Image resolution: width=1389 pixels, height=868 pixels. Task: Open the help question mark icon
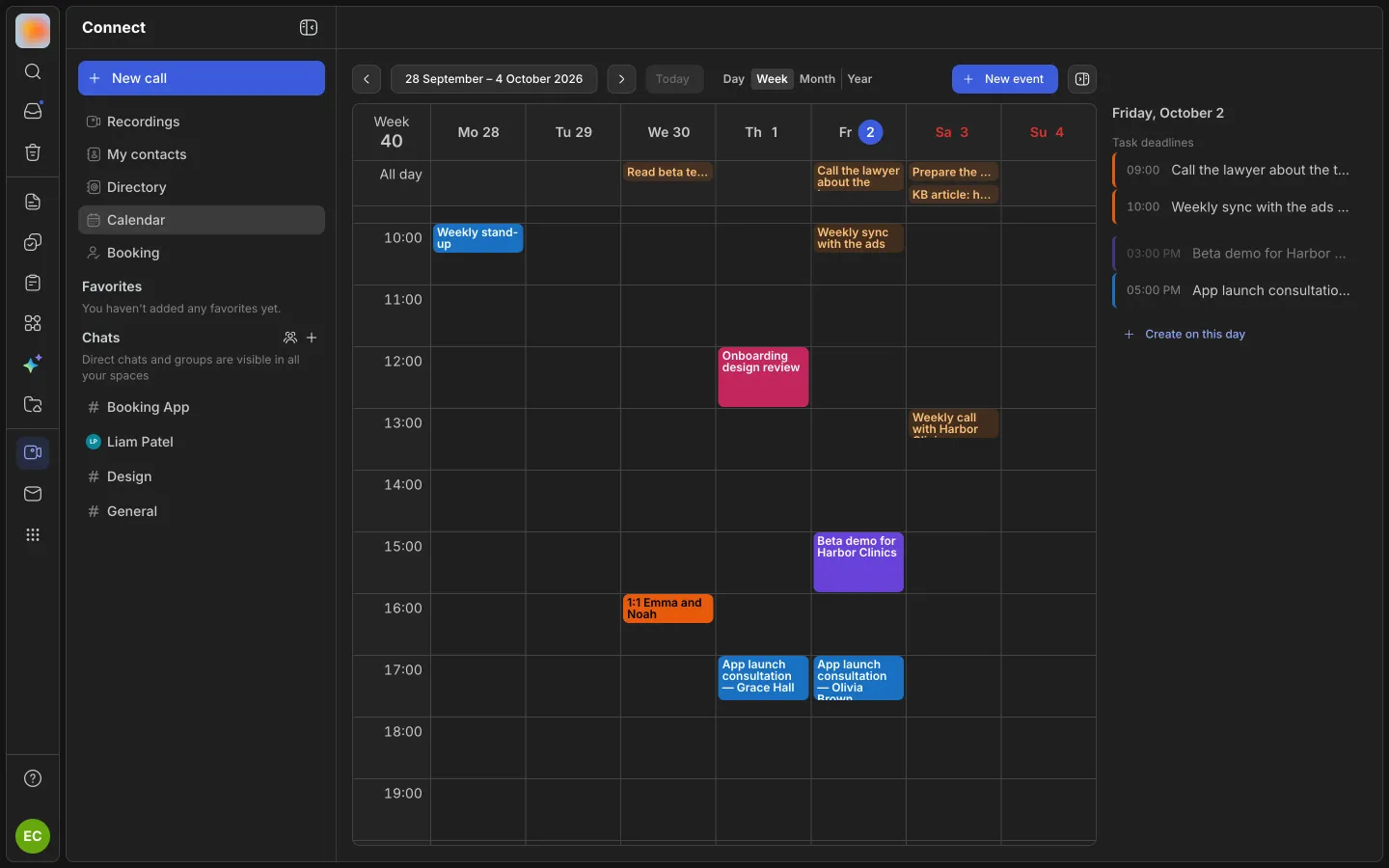[x=33, y=778]
